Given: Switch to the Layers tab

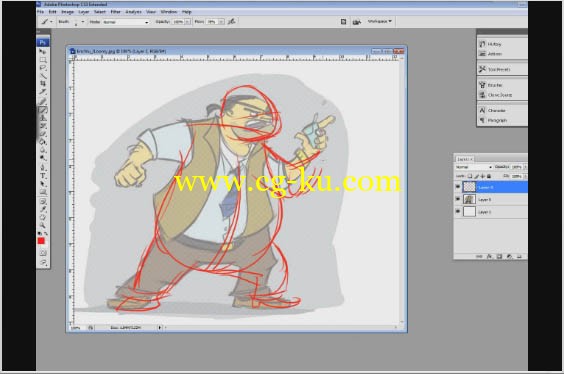Looking at the screenshot, I should point(464,159).
